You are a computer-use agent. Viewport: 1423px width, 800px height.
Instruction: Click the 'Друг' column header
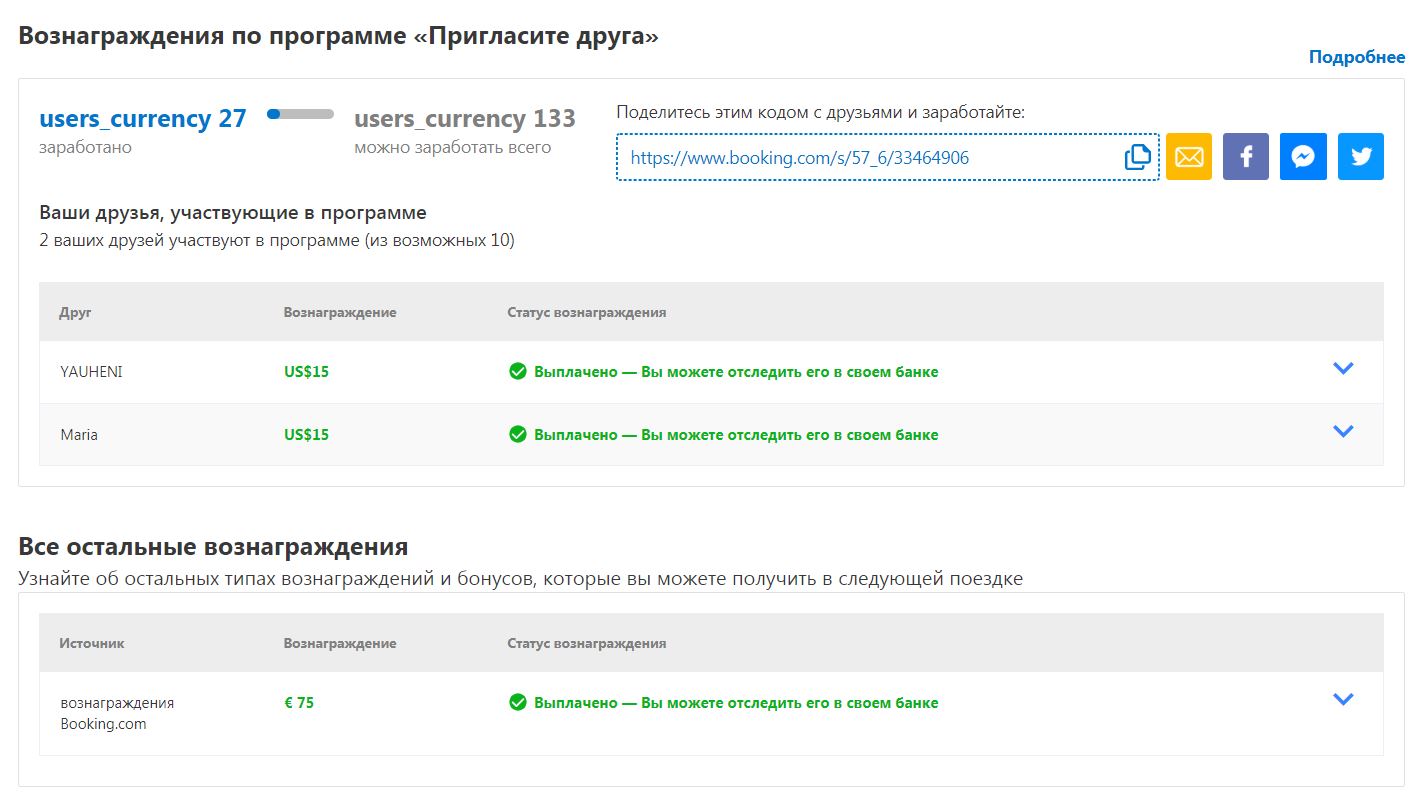(75, 312)
